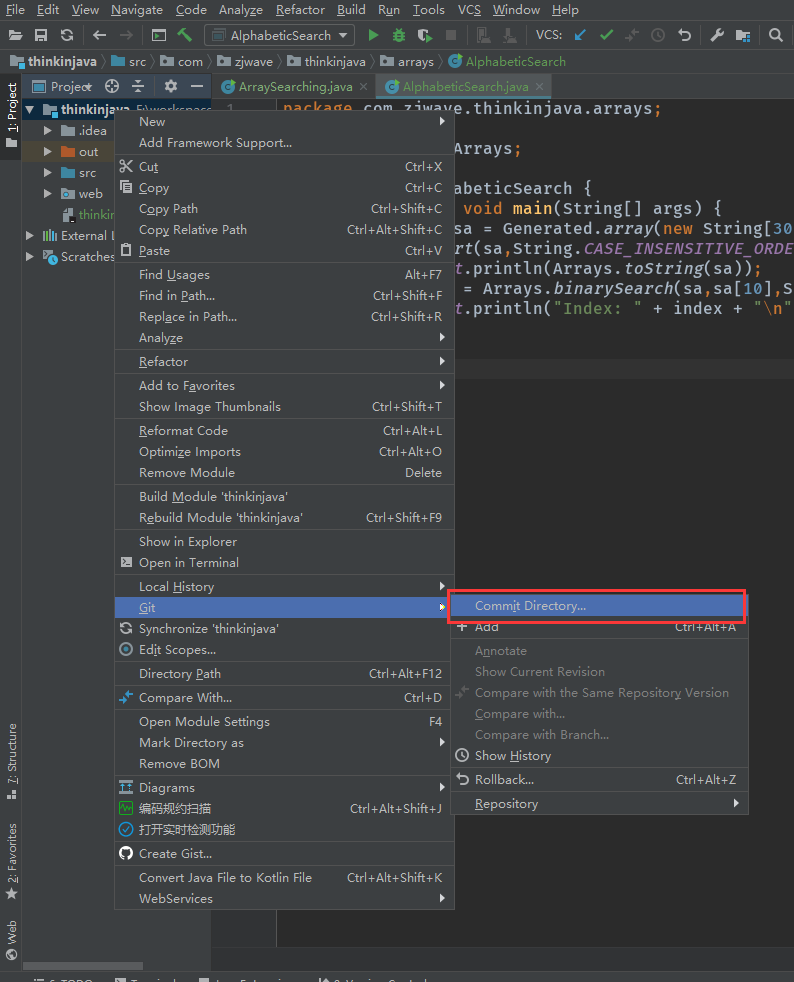Screen dimensions: 794x982
Task: Open Project panel gear settings
Action: pyautogui.click(x=171, y=87)
